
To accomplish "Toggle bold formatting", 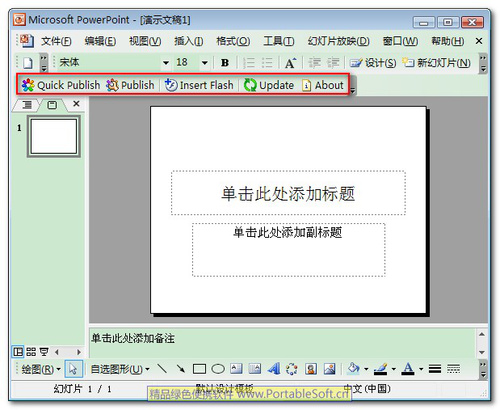I will click(x=225, y=63).
